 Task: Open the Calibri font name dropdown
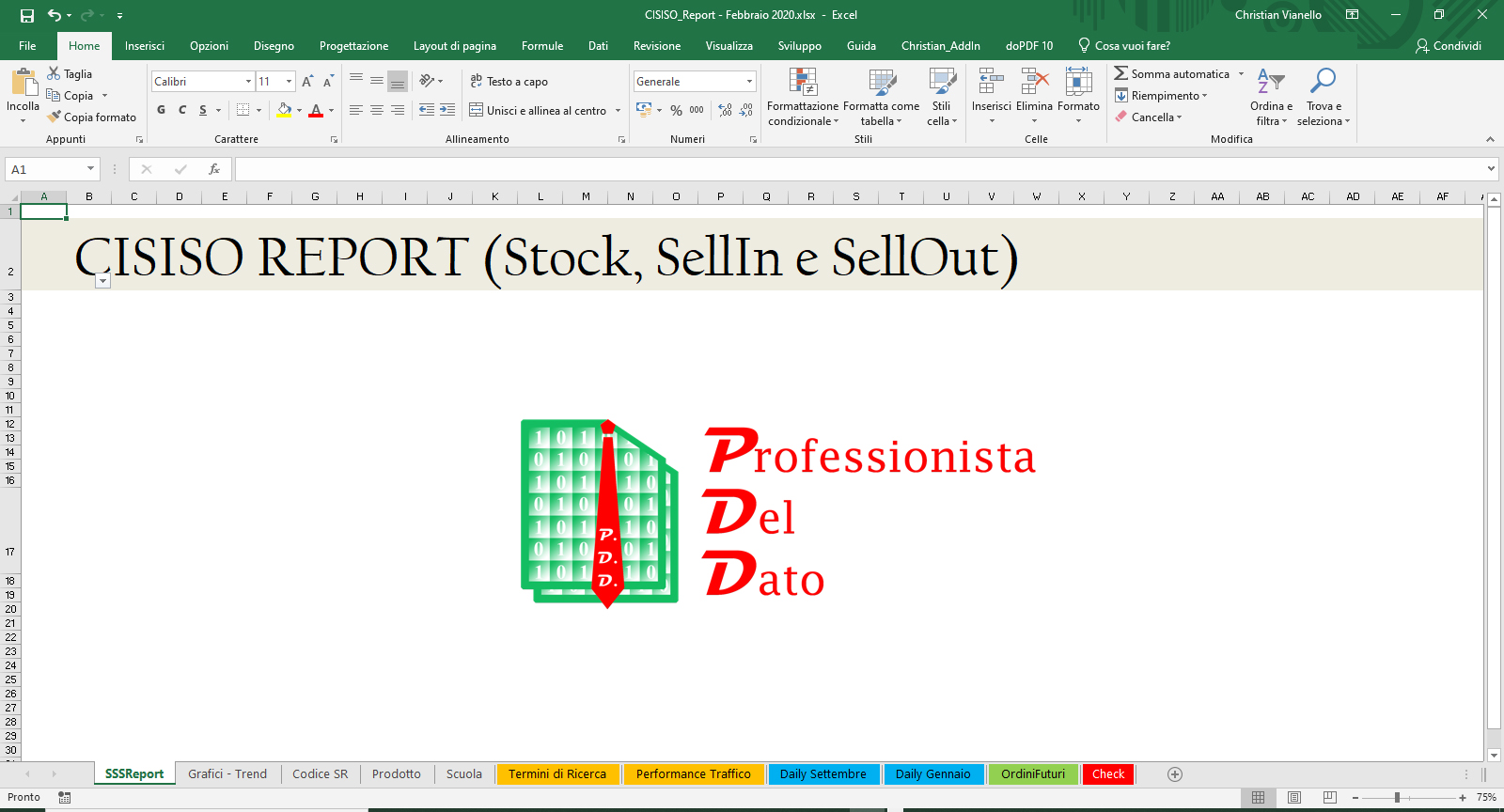[248, 82]
